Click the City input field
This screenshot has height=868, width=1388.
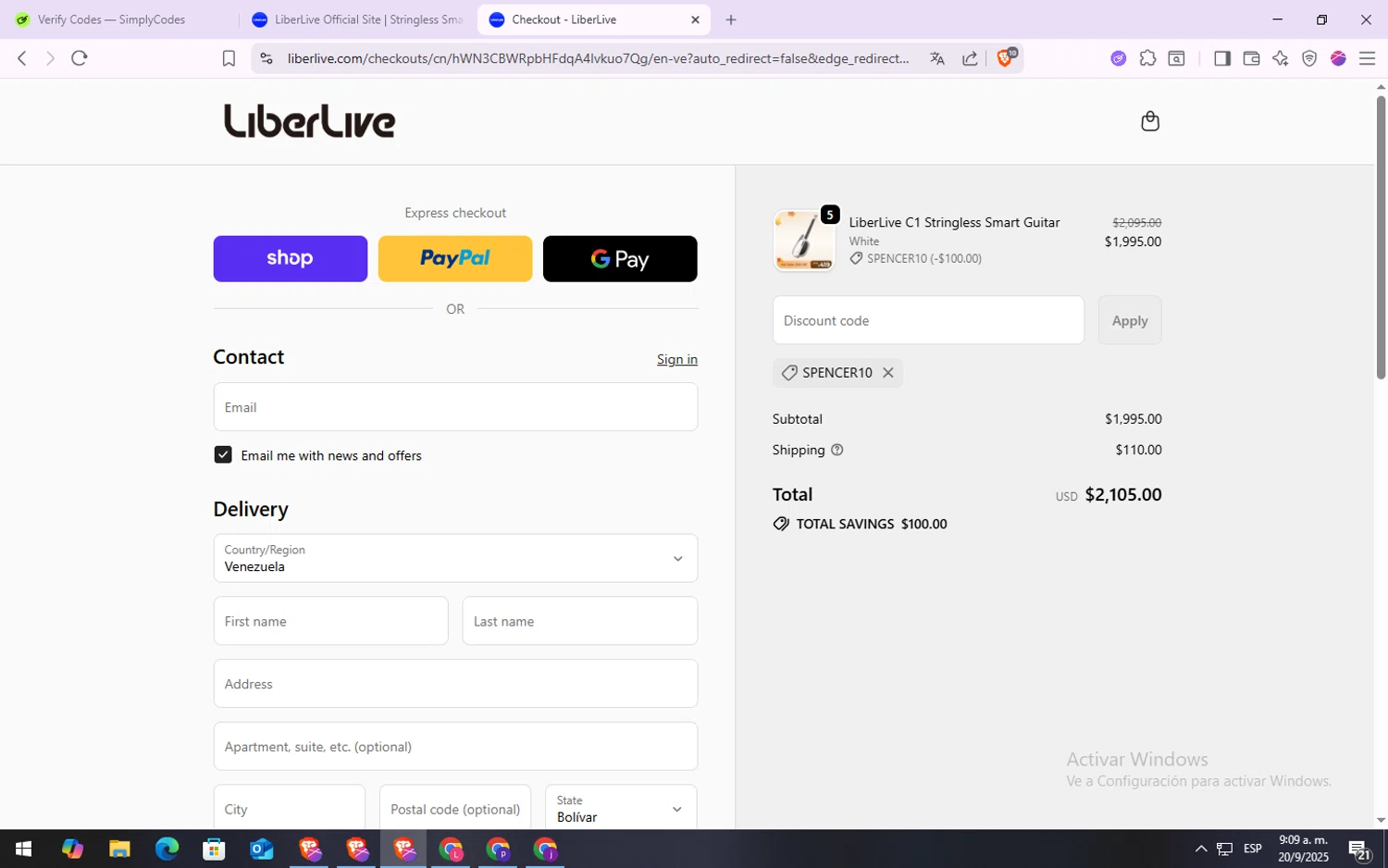(x=290, y=808)
